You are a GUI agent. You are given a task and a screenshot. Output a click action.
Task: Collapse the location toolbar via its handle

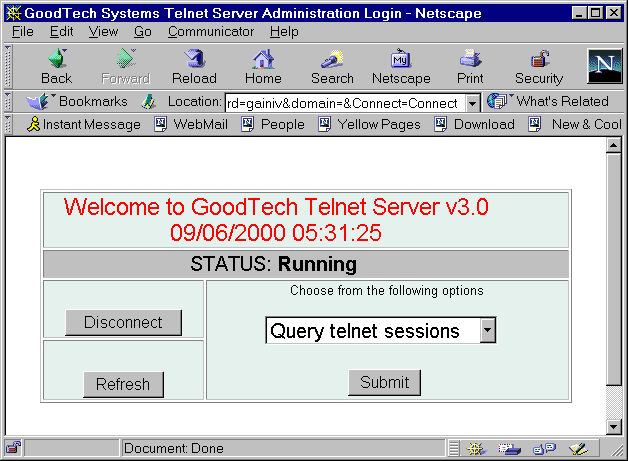pos(8,102)
